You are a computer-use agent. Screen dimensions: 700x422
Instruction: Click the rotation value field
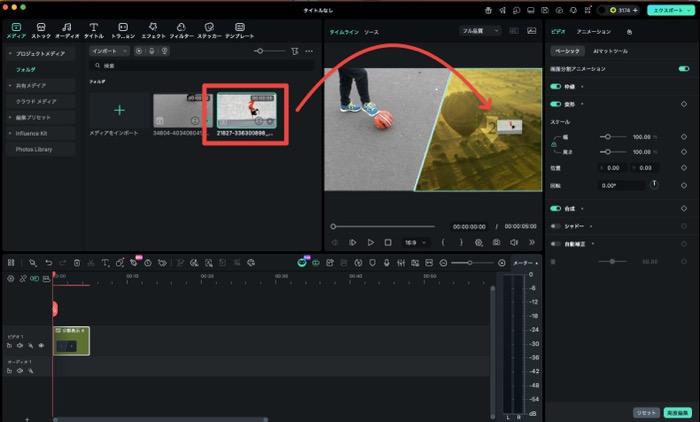[621, 185]
